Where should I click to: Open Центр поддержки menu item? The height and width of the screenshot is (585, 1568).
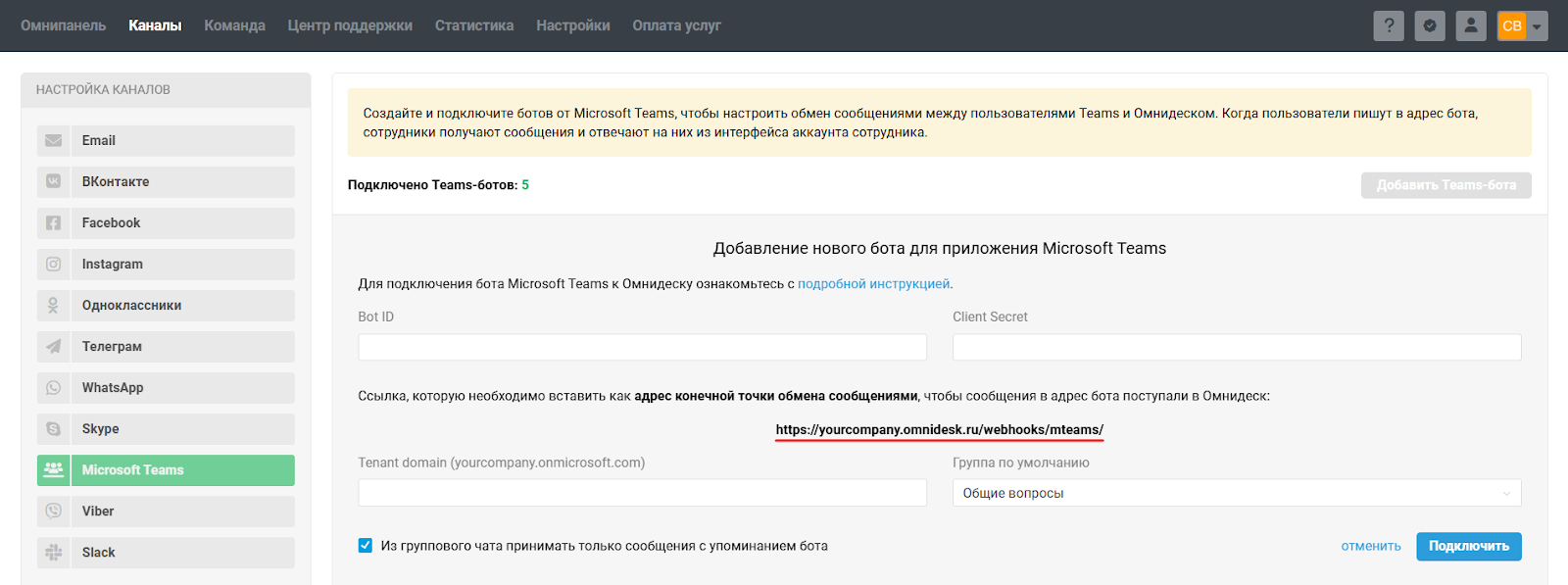pos(350,25)
